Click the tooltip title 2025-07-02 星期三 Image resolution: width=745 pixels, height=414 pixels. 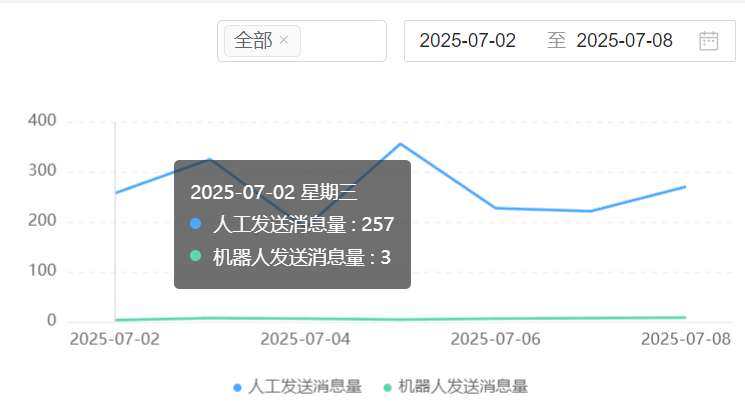click(274, 193)
